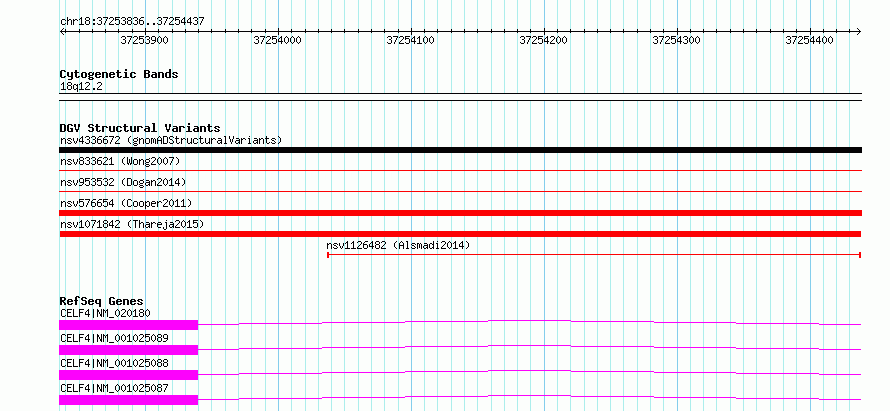
Task: Click the CELF4|NM_020180 transcript label
Action: [x=105, y=313]
